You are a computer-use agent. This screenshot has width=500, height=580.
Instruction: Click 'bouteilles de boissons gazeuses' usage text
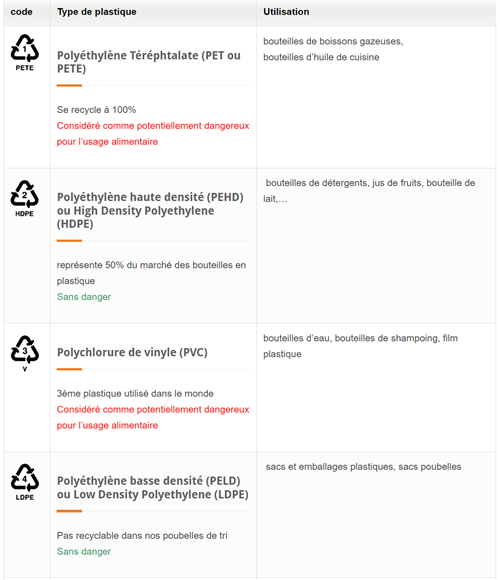coord(333,41)
